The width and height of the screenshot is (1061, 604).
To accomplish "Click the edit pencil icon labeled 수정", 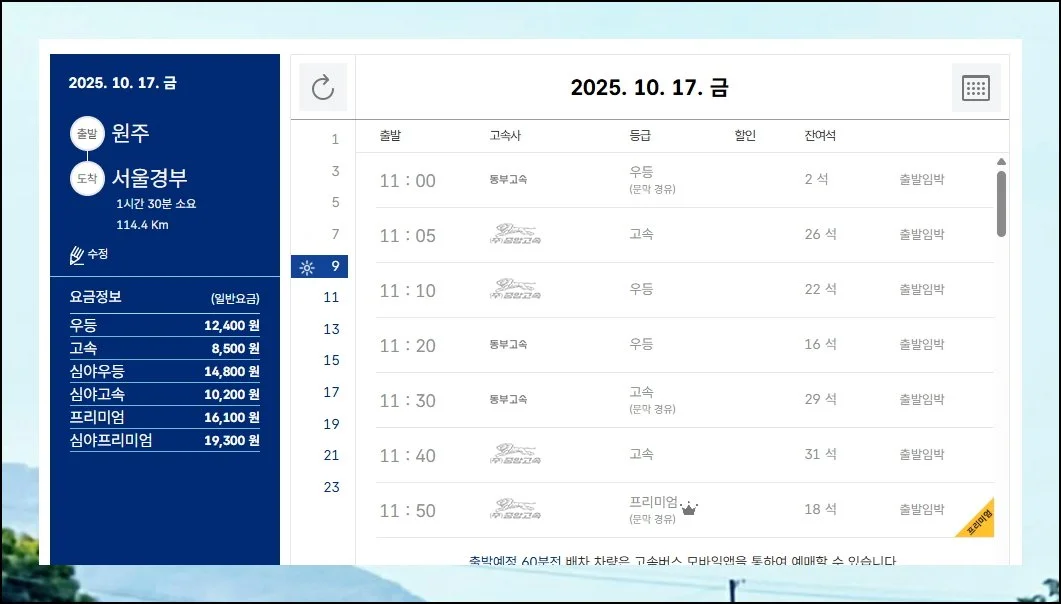I will click(77, 255).
